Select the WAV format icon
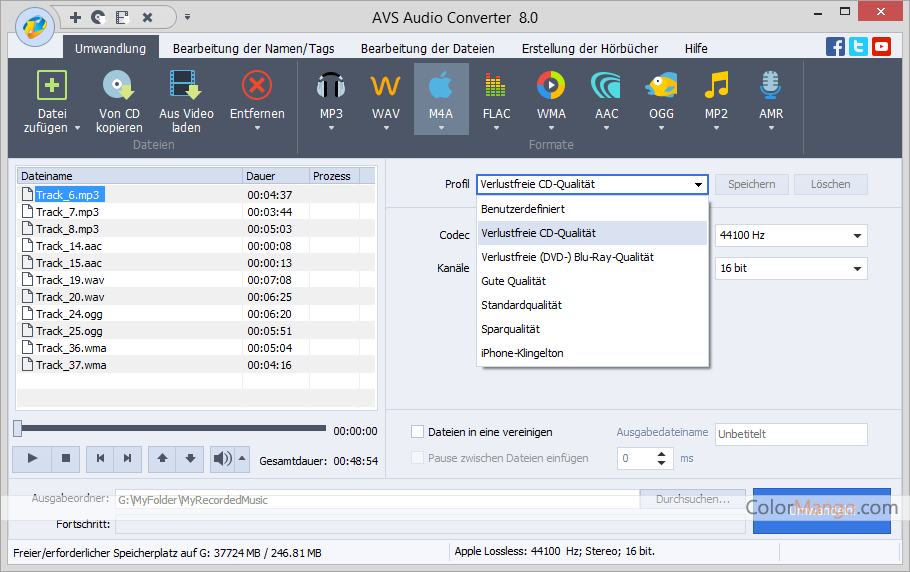The height and width of the screenshot is (572, 910). (386, 85)
